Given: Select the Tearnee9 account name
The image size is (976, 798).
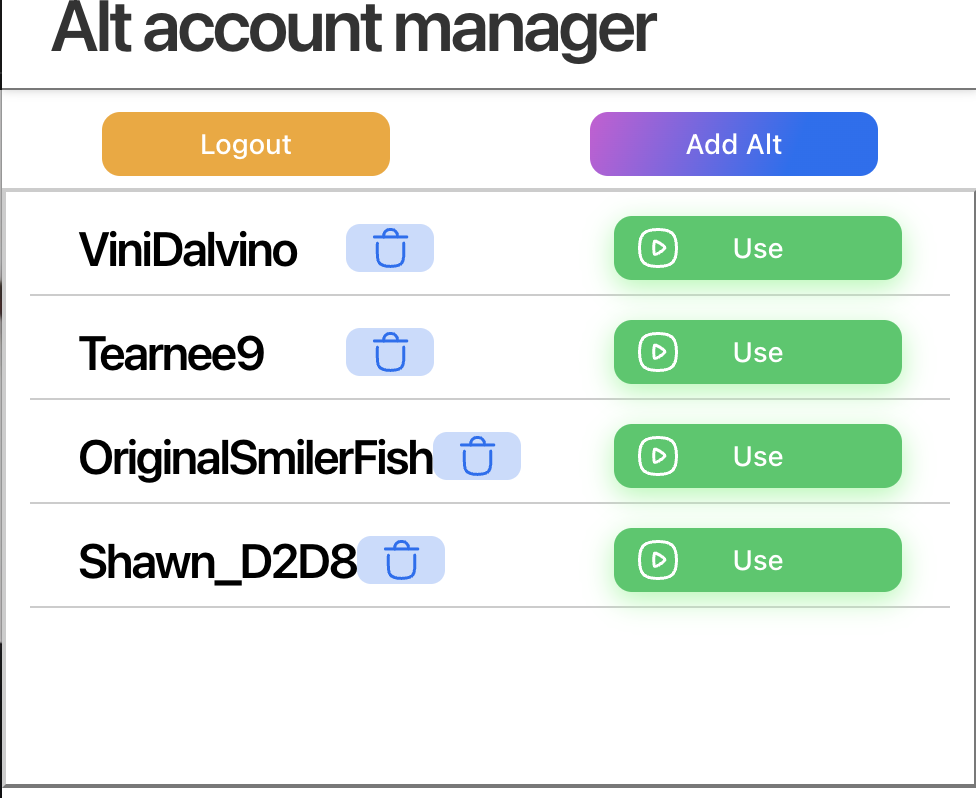Looking at the screenshot, I should point(171,354).
